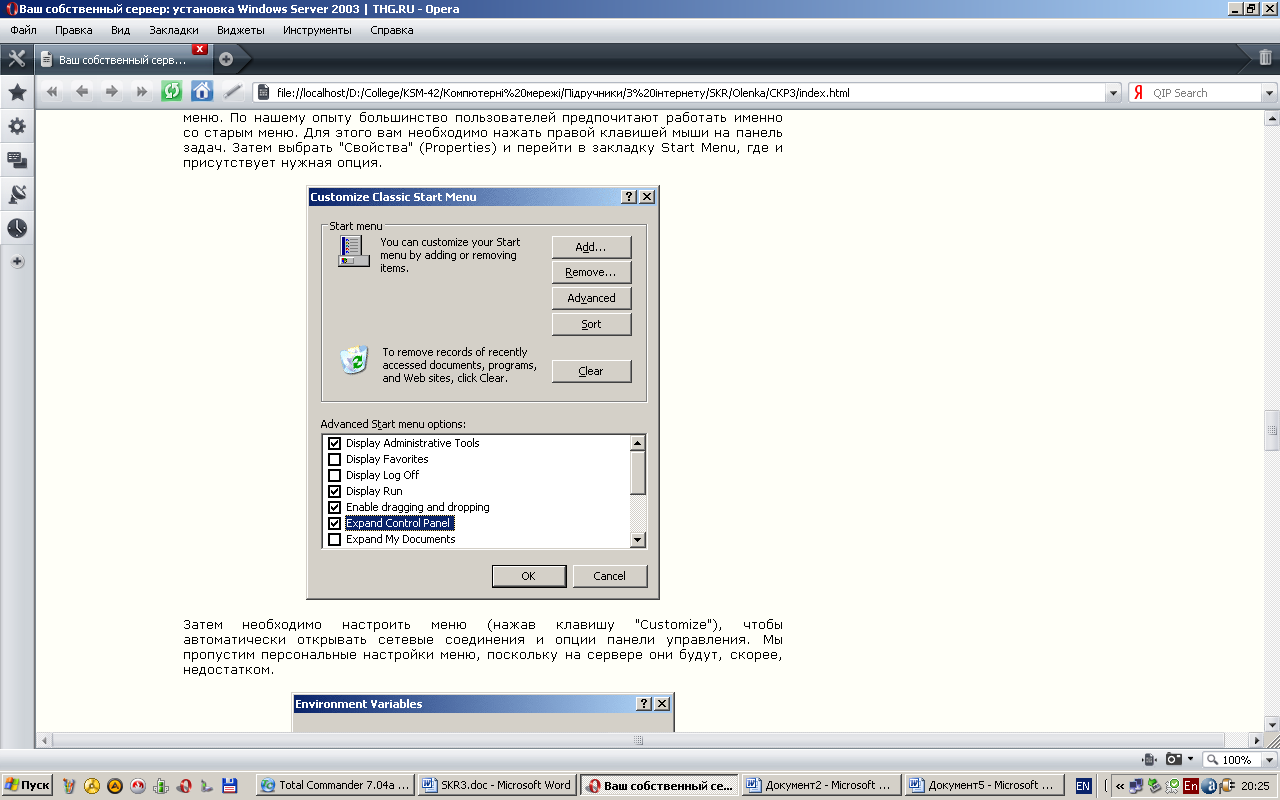The width and height of the screenshot is (1280, 800).
Task: Click the page's vertical scrollbar thumb
Action: point(1272,430)
